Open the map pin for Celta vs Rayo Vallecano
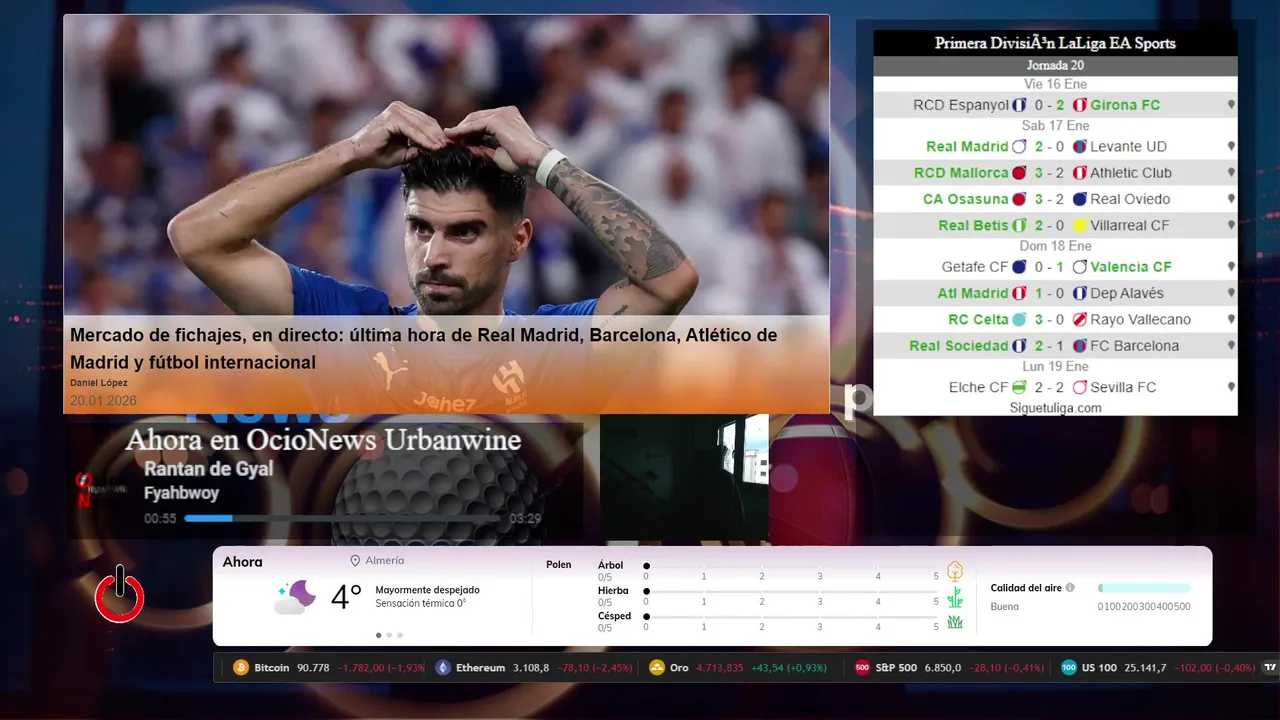This screenshot has height=720, width=1280. tap(1231, 320)
